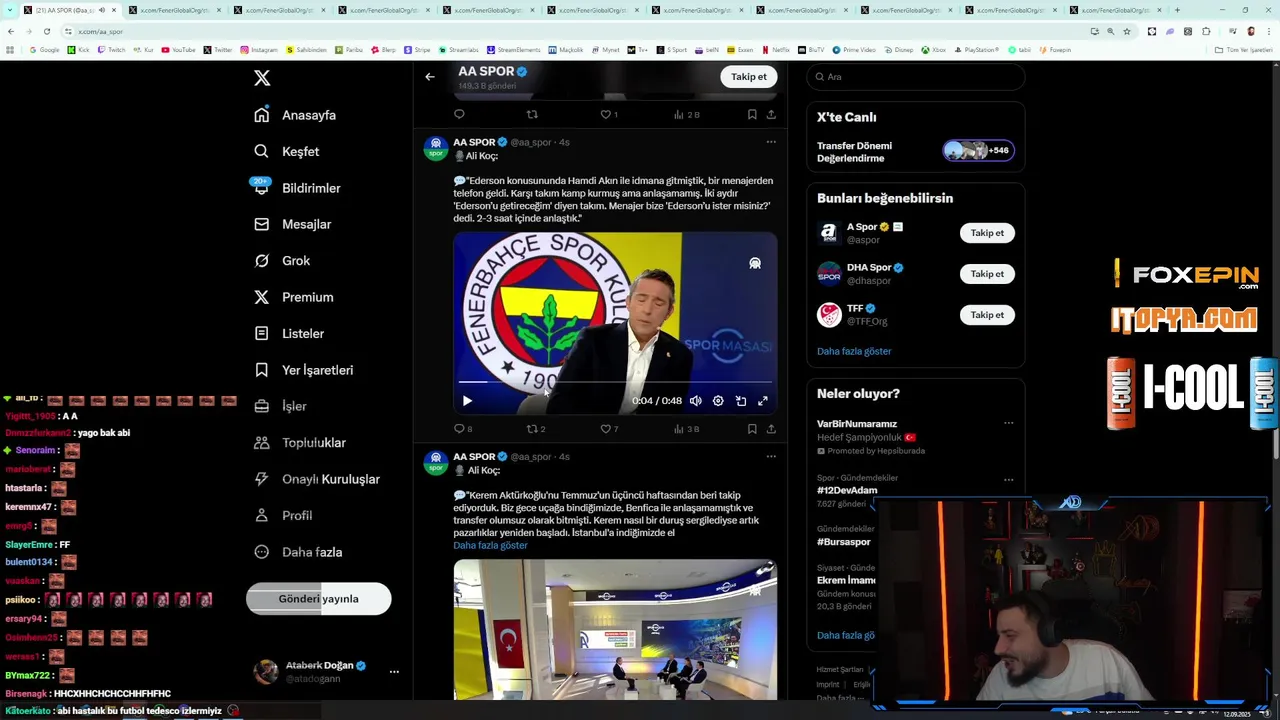Open Grok from sidebar
The width and height of the screenshot is (1280, 720).
coord(282,260)
